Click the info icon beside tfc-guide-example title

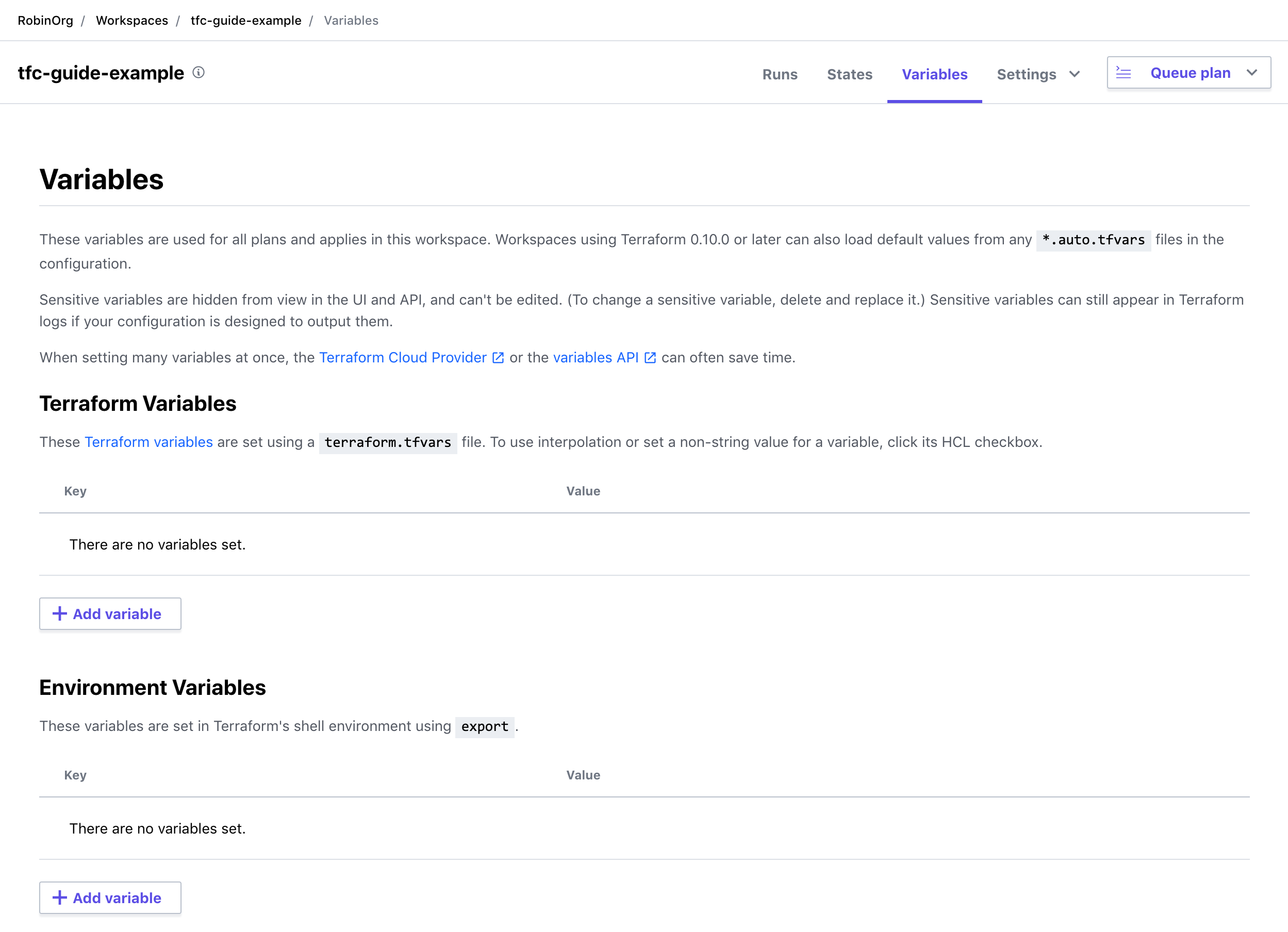click(198, 73)
